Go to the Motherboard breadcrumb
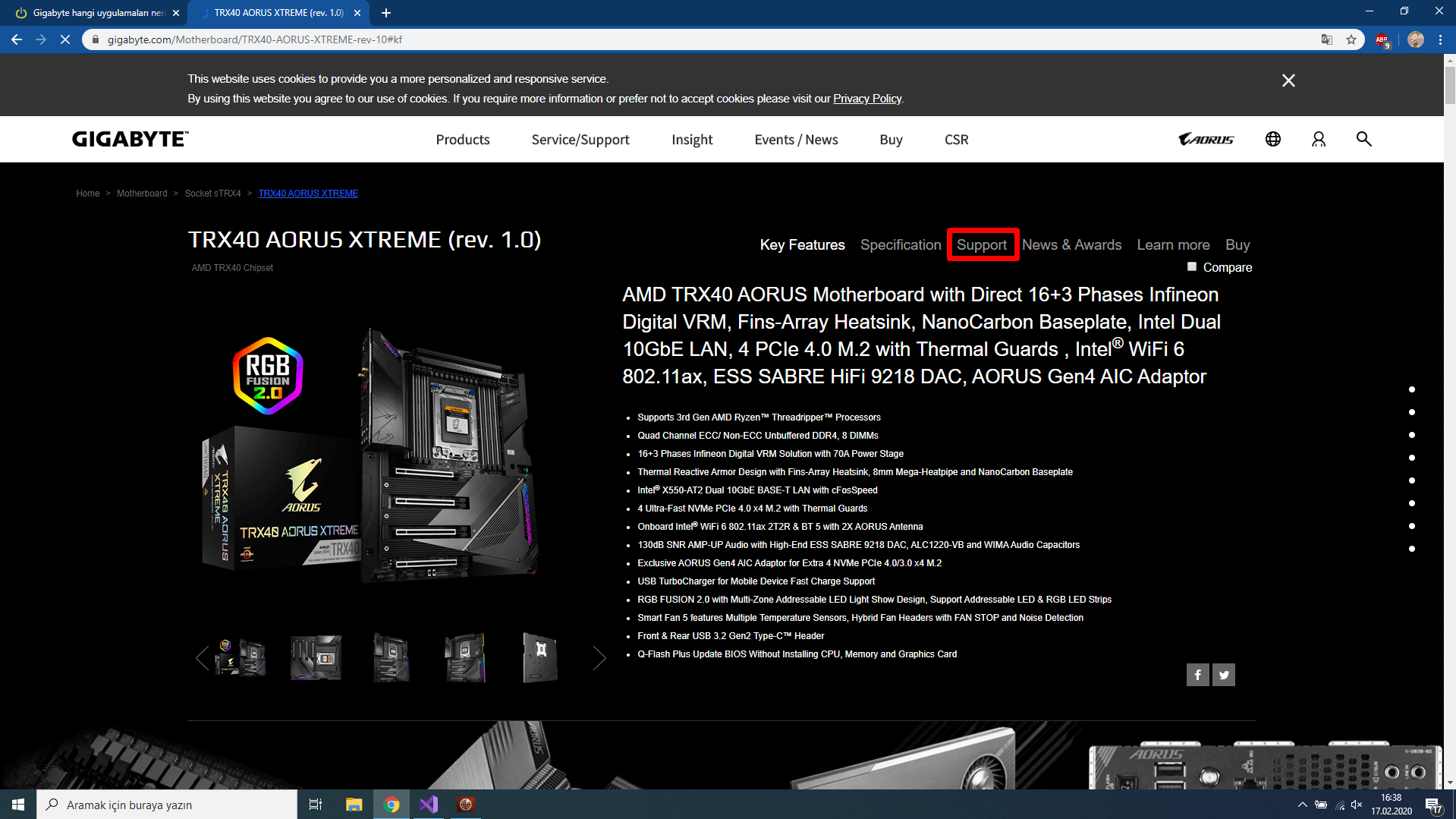 click(142, 194)
